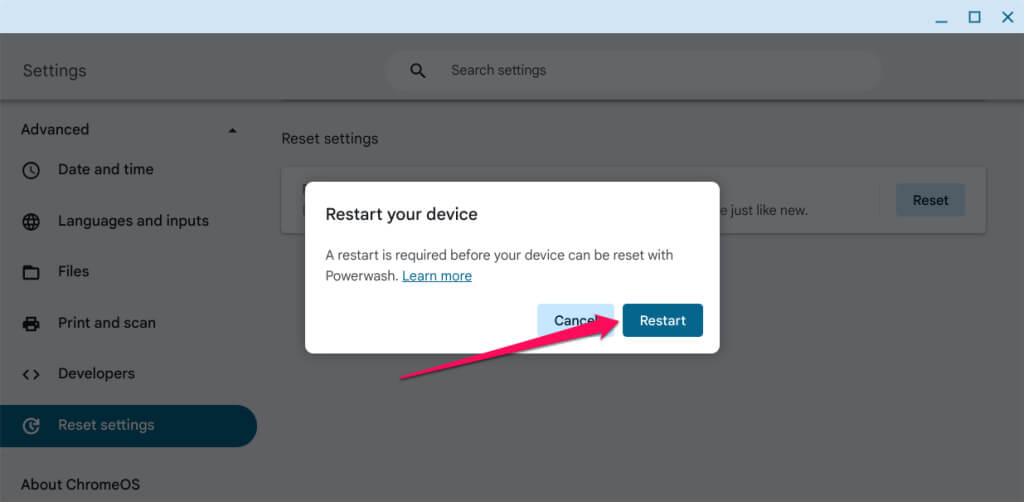This screenshot has width=1024, height=502.
Task: Select the Print and scan text label
Action: coord(107,323)
